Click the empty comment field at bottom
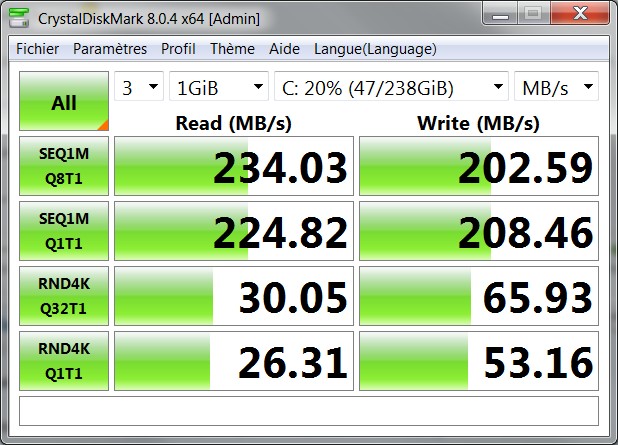618x445 pixels. (x=309, y=411)
